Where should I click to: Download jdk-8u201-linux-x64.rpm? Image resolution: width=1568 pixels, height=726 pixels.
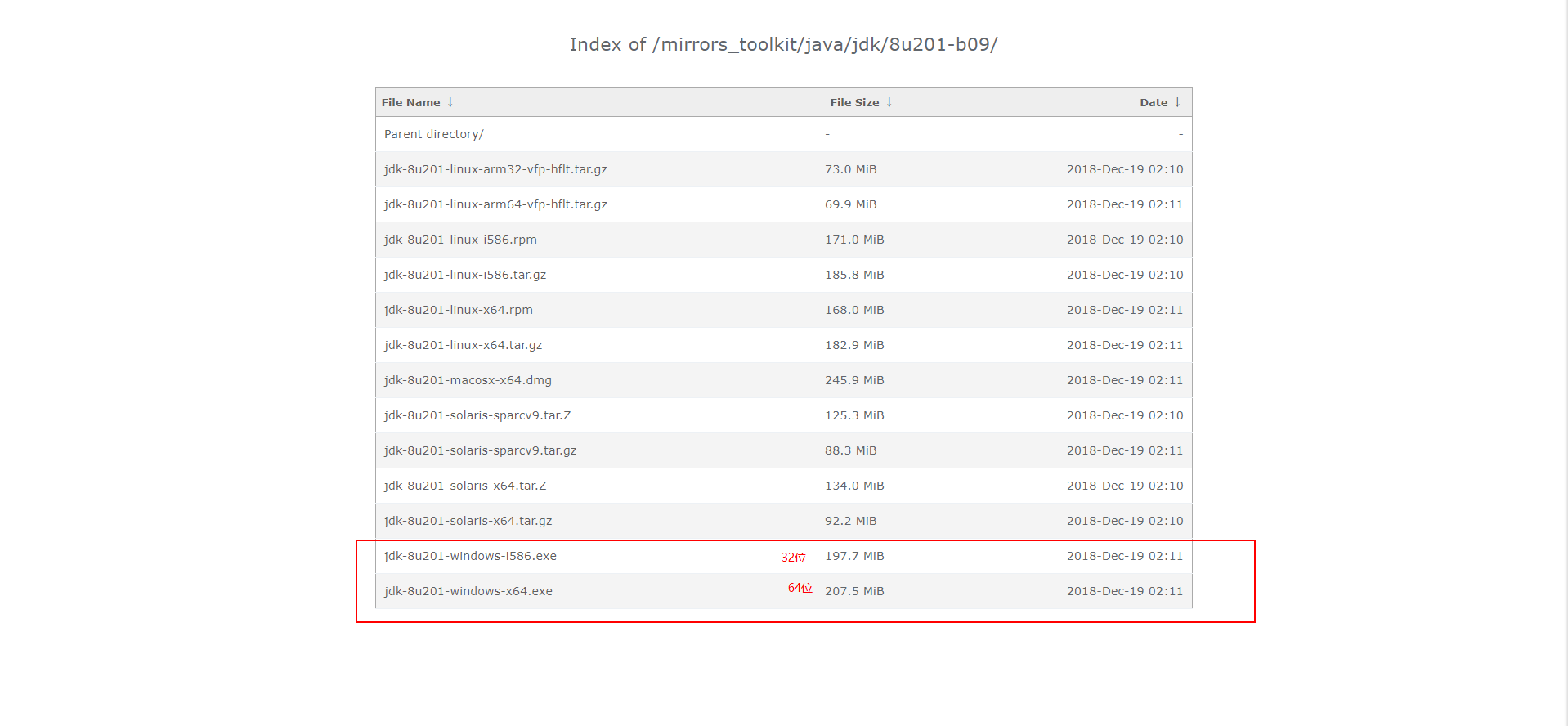[x=459, y=310]
